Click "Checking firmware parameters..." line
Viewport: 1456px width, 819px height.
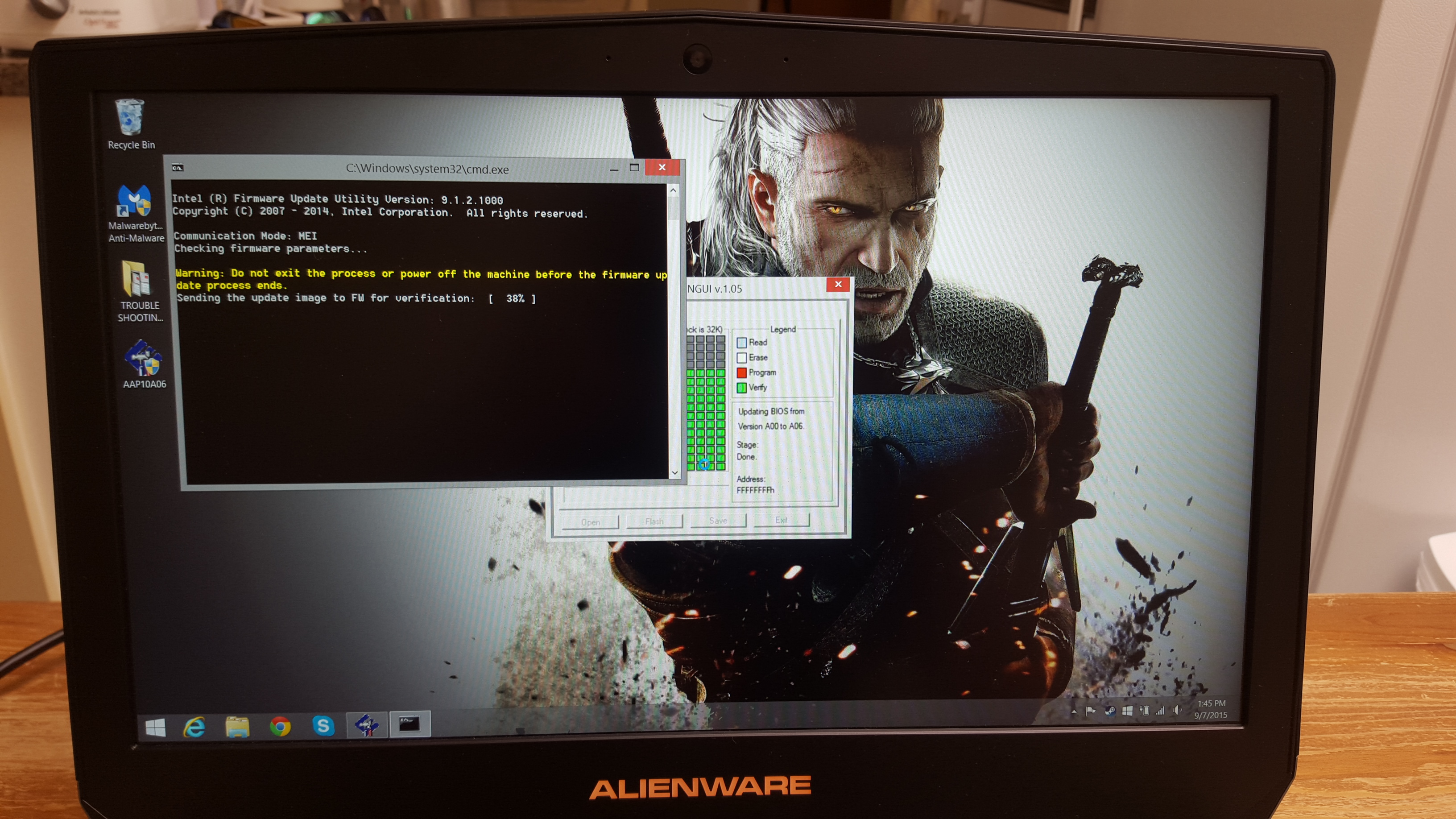(271, 249)
